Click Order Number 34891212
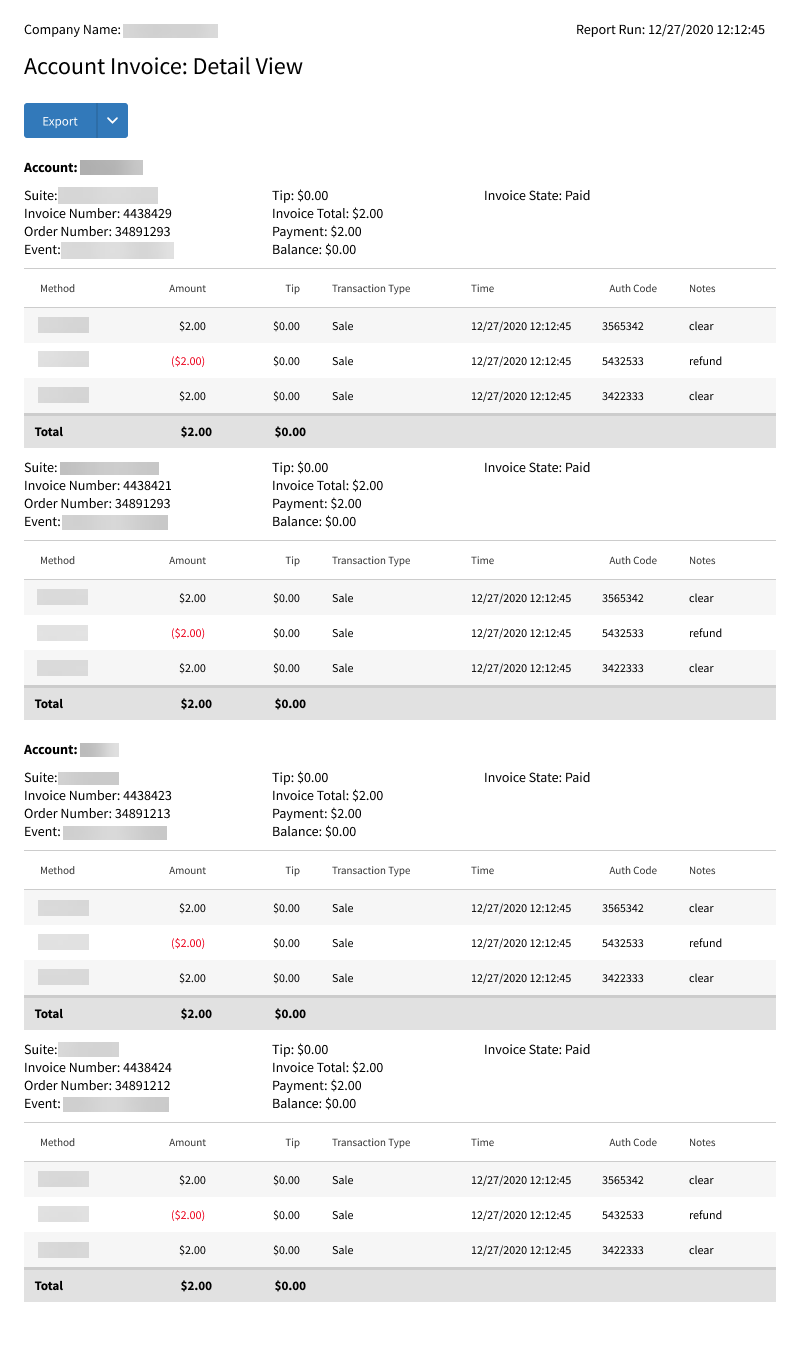Image resolution: width=800 pixels, height=1353 pixels. (97, 1086)
